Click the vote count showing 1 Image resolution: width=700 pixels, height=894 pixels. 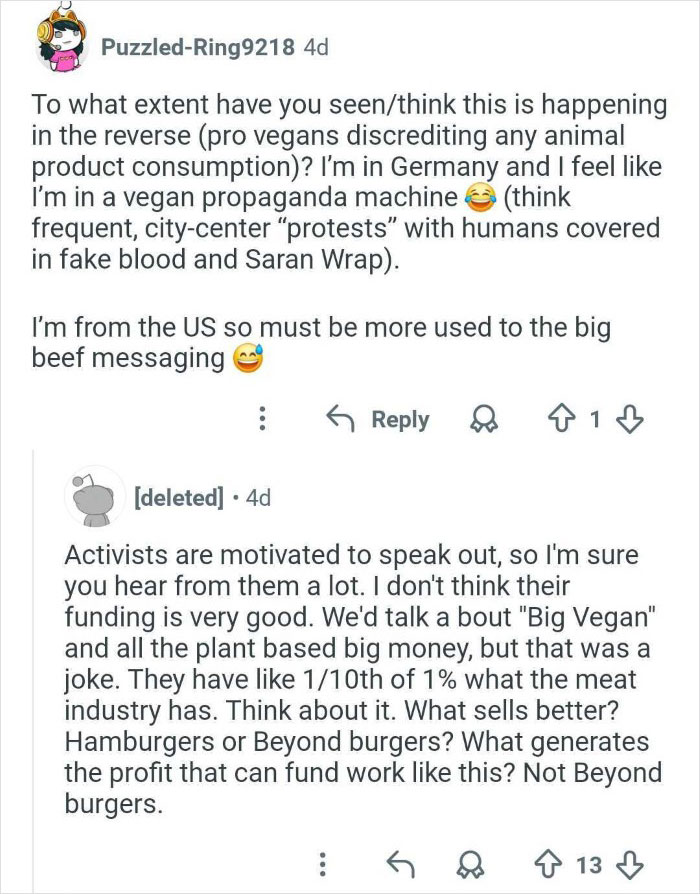point(592,419)
